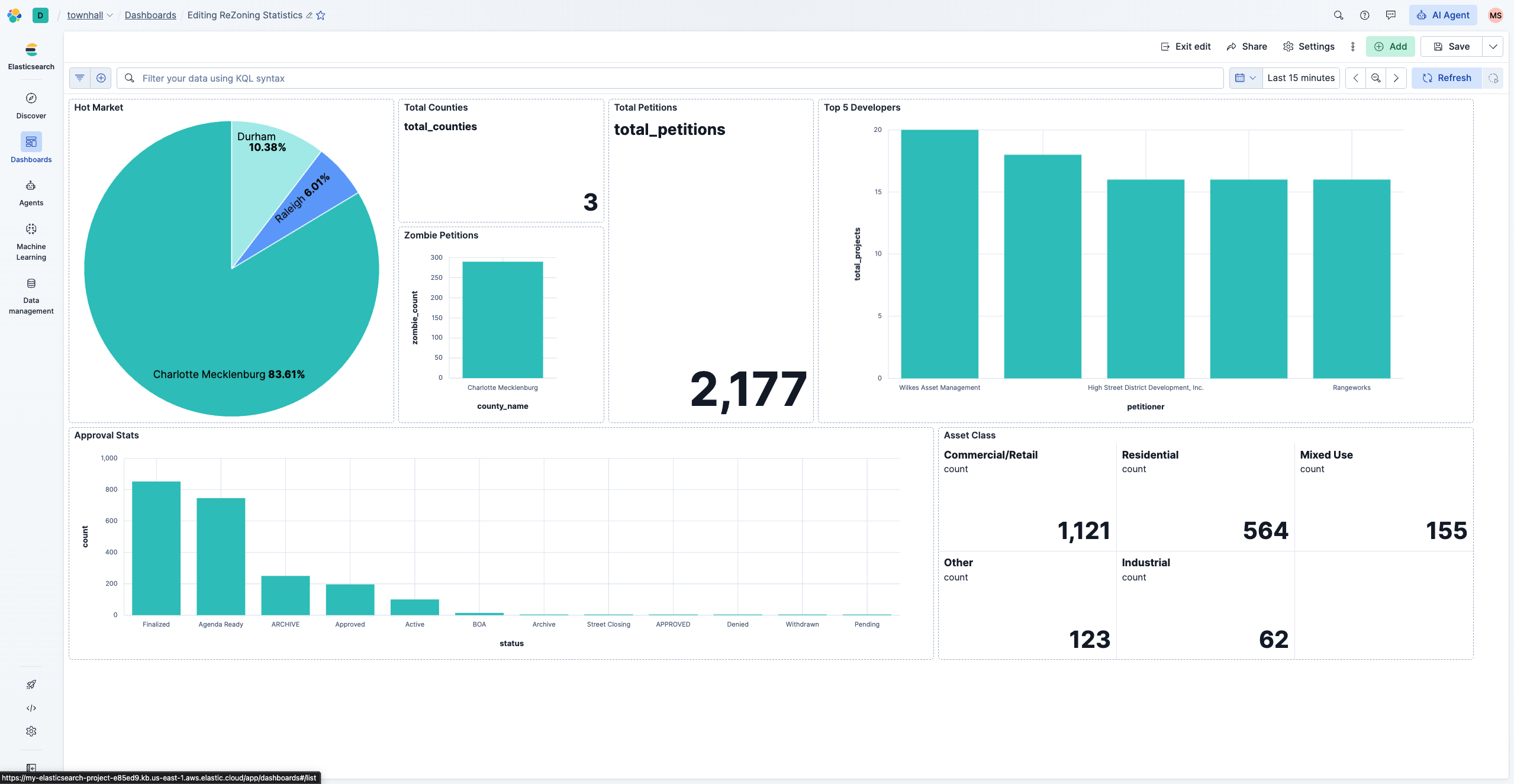Open the Save options chevron

coord(1493,47)
